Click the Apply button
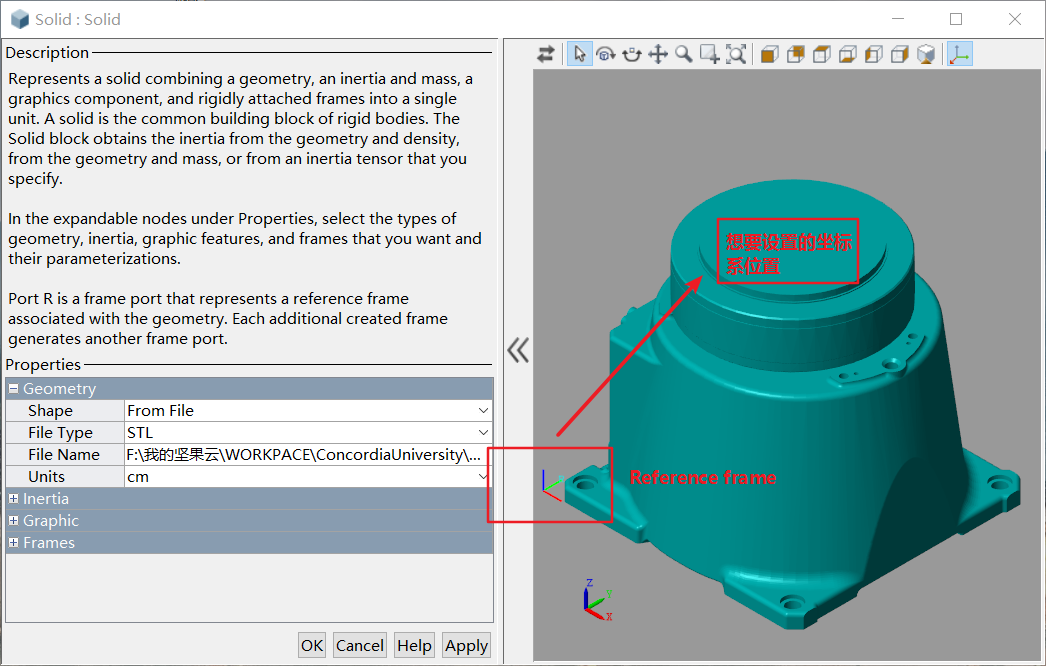Screen dimensions: 1046x666 coord(466,645)
